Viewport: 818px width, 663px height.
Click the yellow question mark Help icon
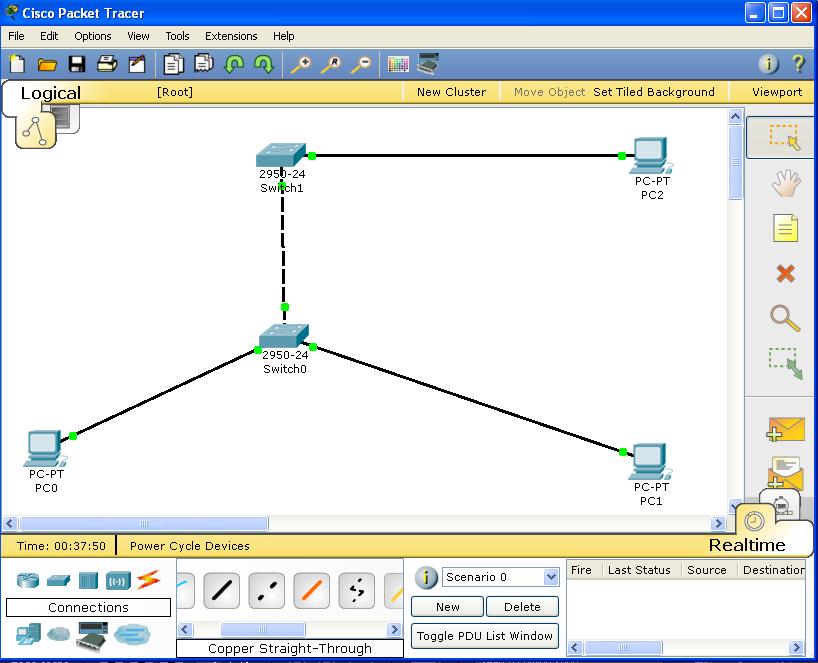coord(798,64)
